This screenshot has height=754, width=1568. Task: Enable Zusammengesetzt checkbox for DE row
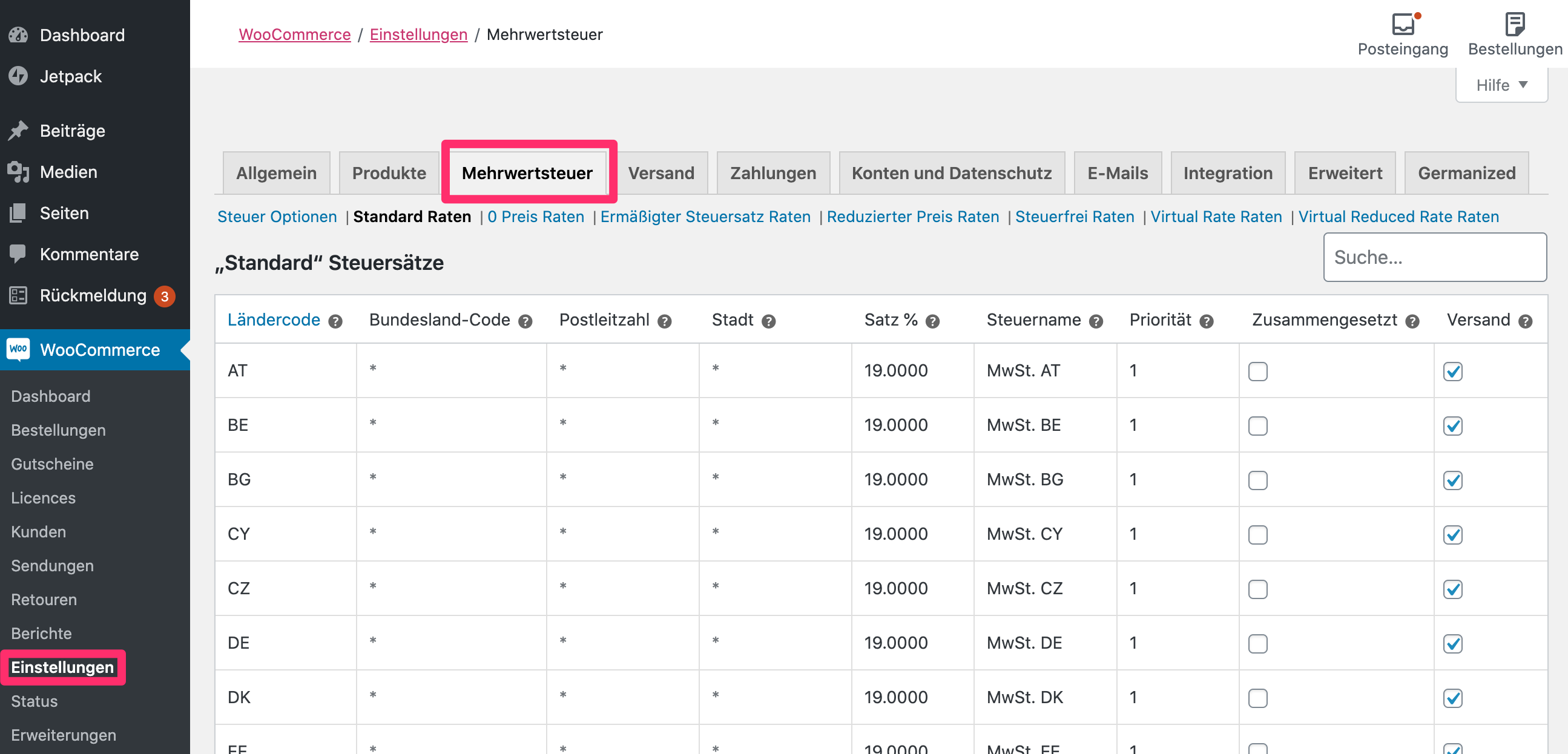1257,643
